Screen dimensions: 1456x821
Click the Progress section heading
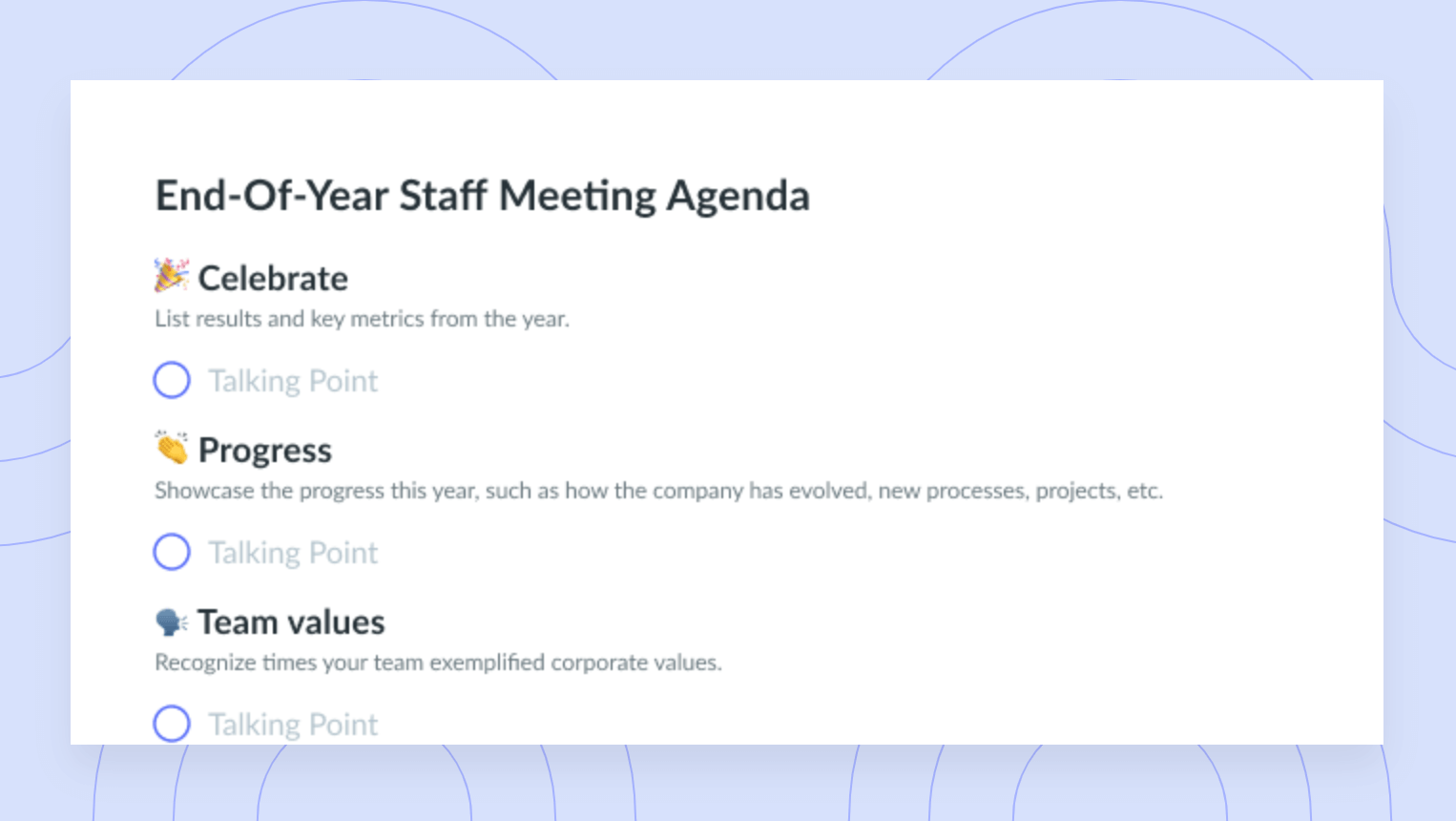(x=265, y=451)
